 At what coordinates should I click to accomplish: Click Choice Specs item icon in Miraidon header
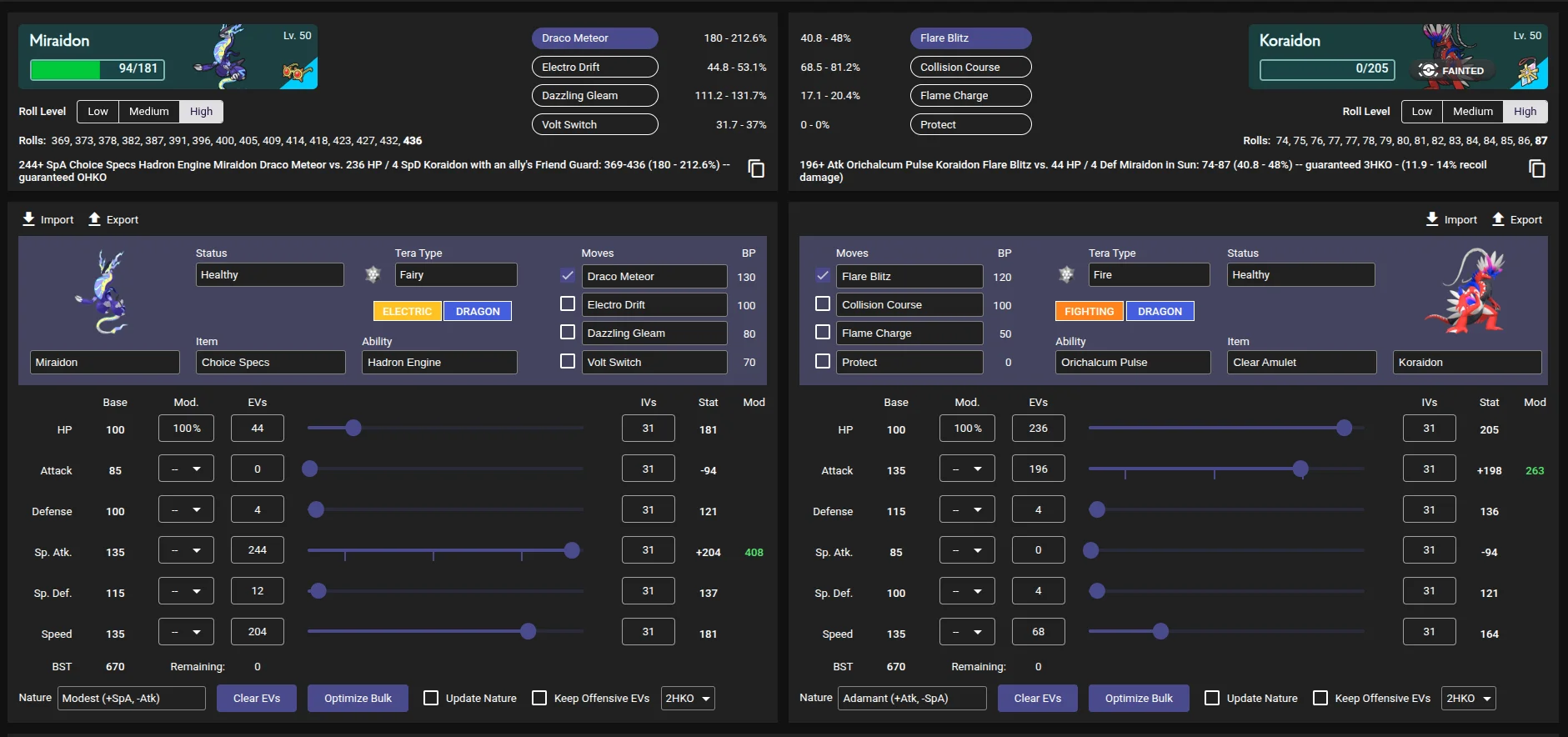click(298, 73)
